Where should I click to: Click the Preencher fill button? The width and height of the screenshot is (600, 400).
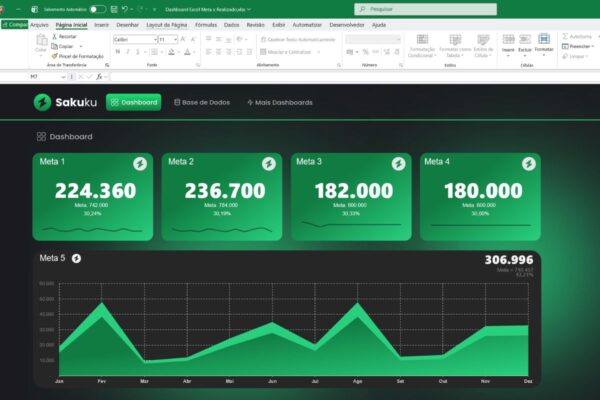coord(577,46)
